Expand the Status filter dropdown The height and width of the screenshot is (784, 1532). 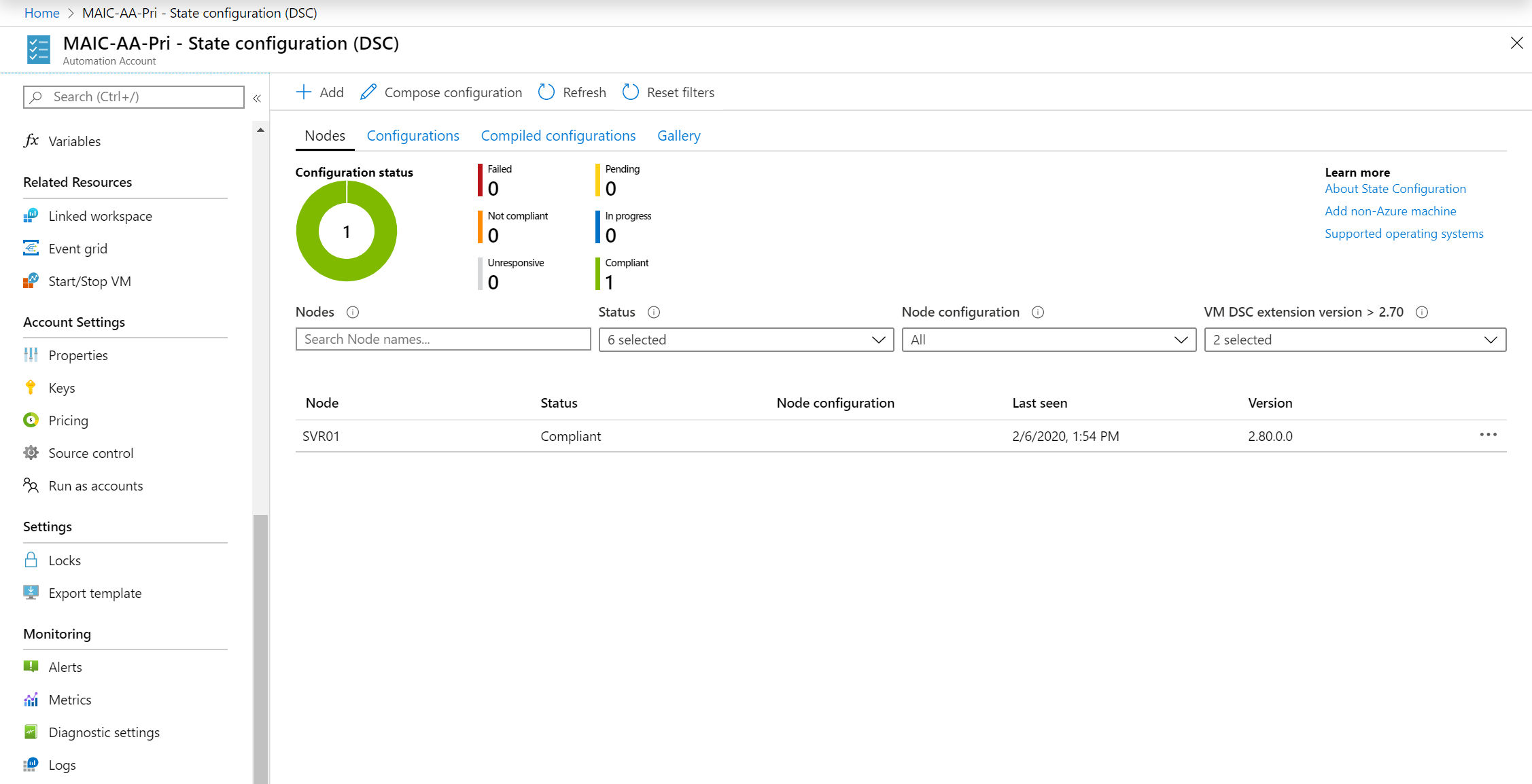[x=746, y=340]
